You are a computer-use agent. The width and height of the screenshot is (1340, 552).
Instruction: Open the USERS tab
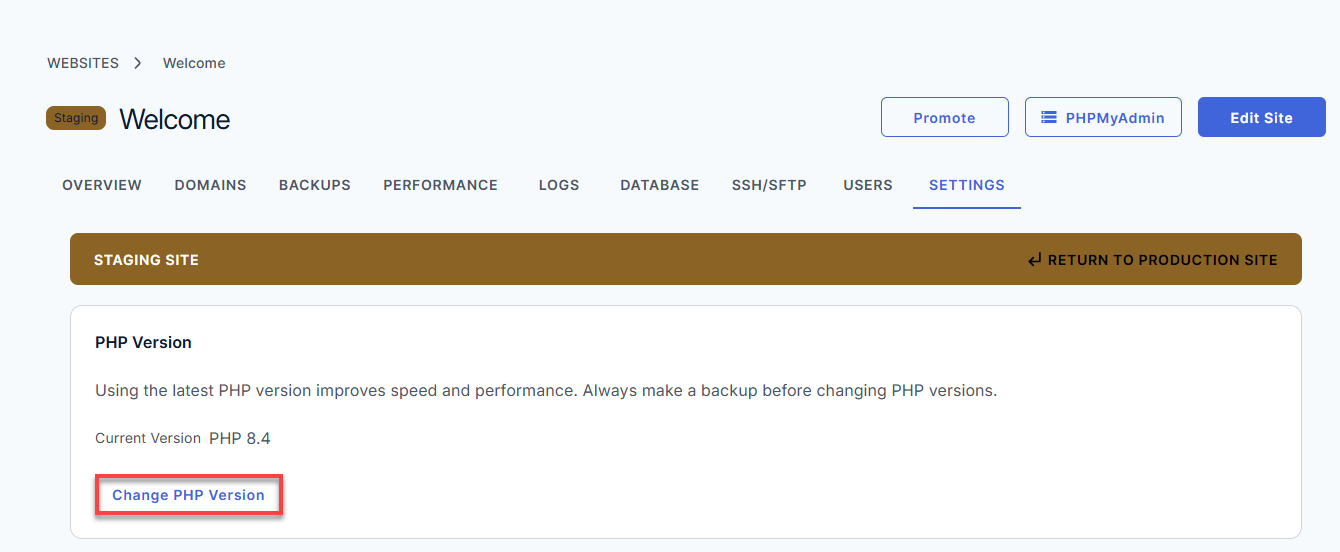click(868, 185)
